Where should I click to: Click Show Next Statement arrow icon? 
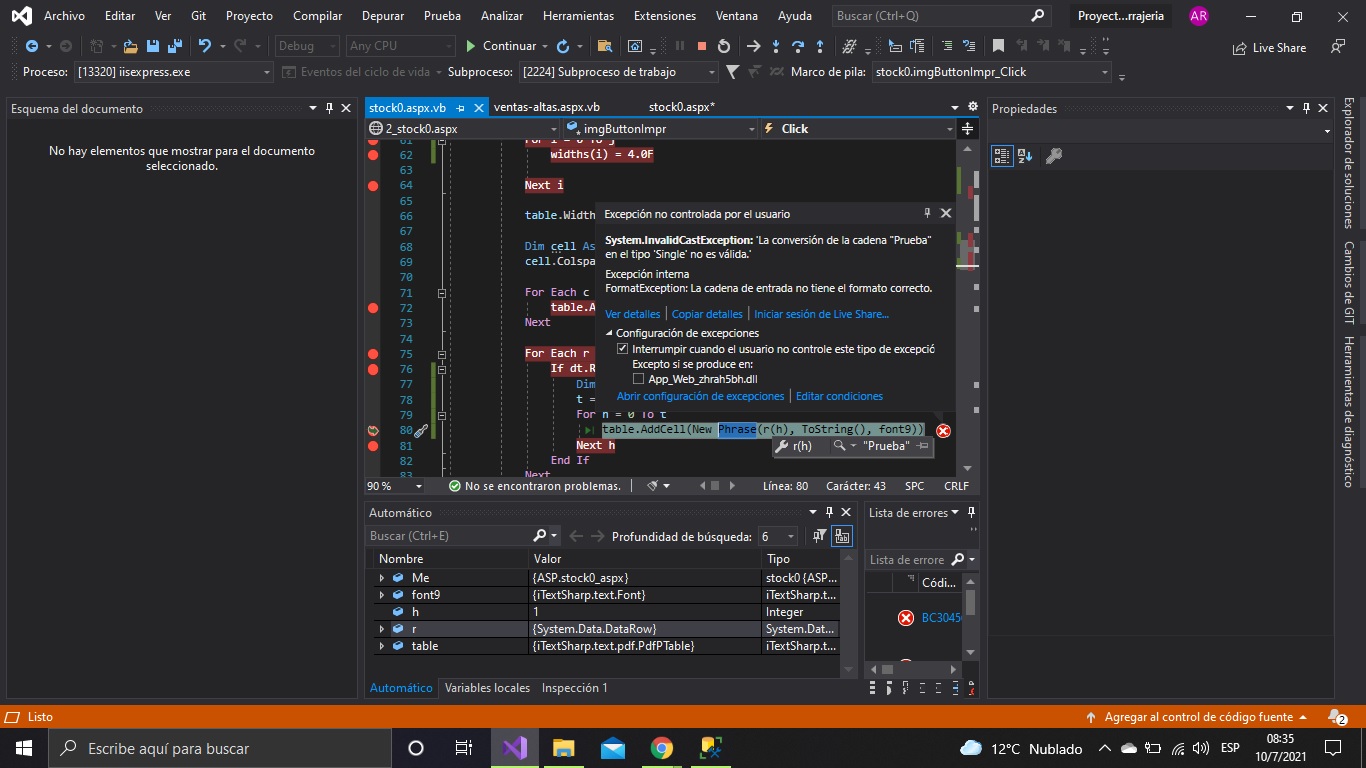(x=754, y=46)
